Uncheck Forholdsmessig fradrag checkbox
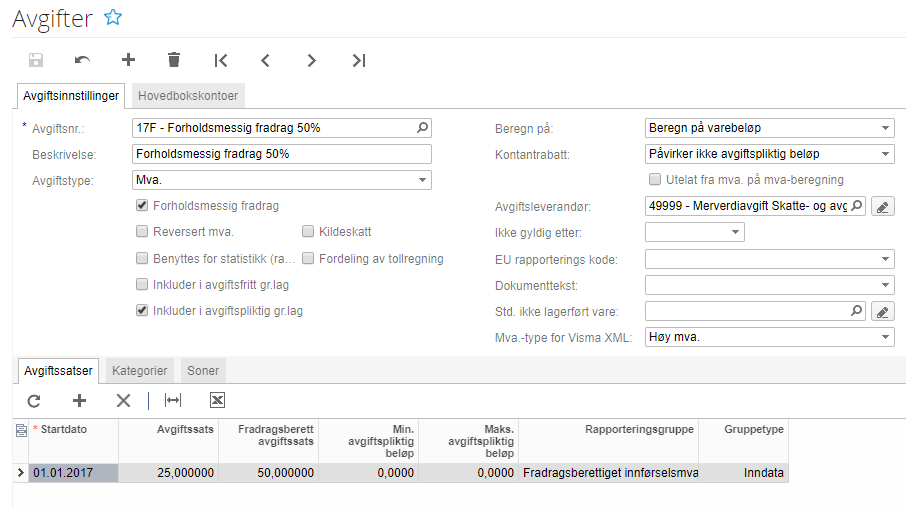The width and height of the screenshot is (906, 509). tap(142, 206)
